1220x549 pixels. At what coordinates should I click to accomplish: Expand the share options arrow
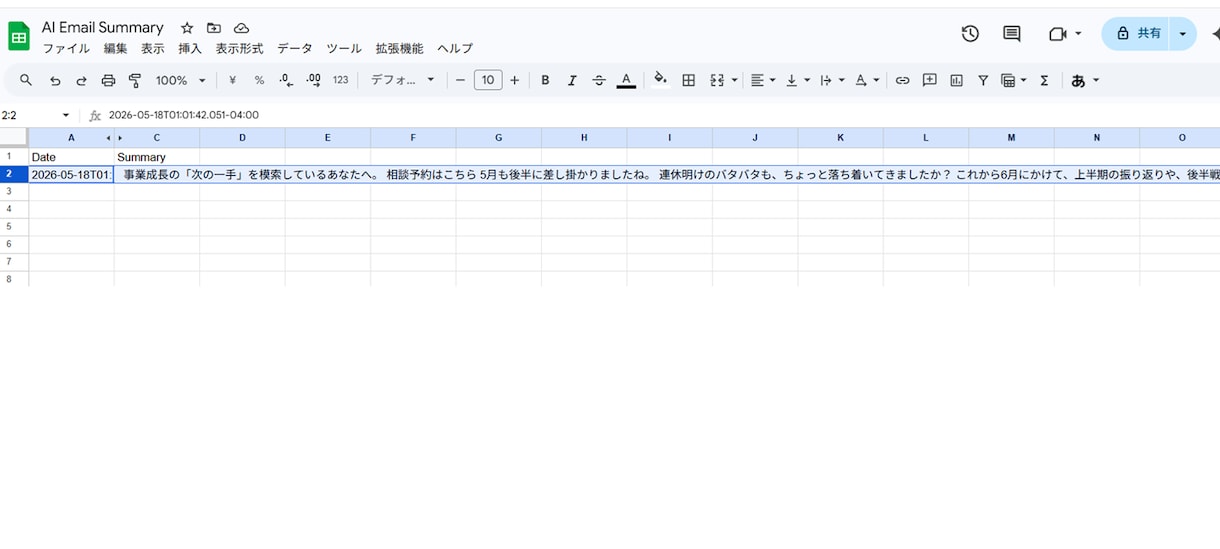(x=1183, y=34)
